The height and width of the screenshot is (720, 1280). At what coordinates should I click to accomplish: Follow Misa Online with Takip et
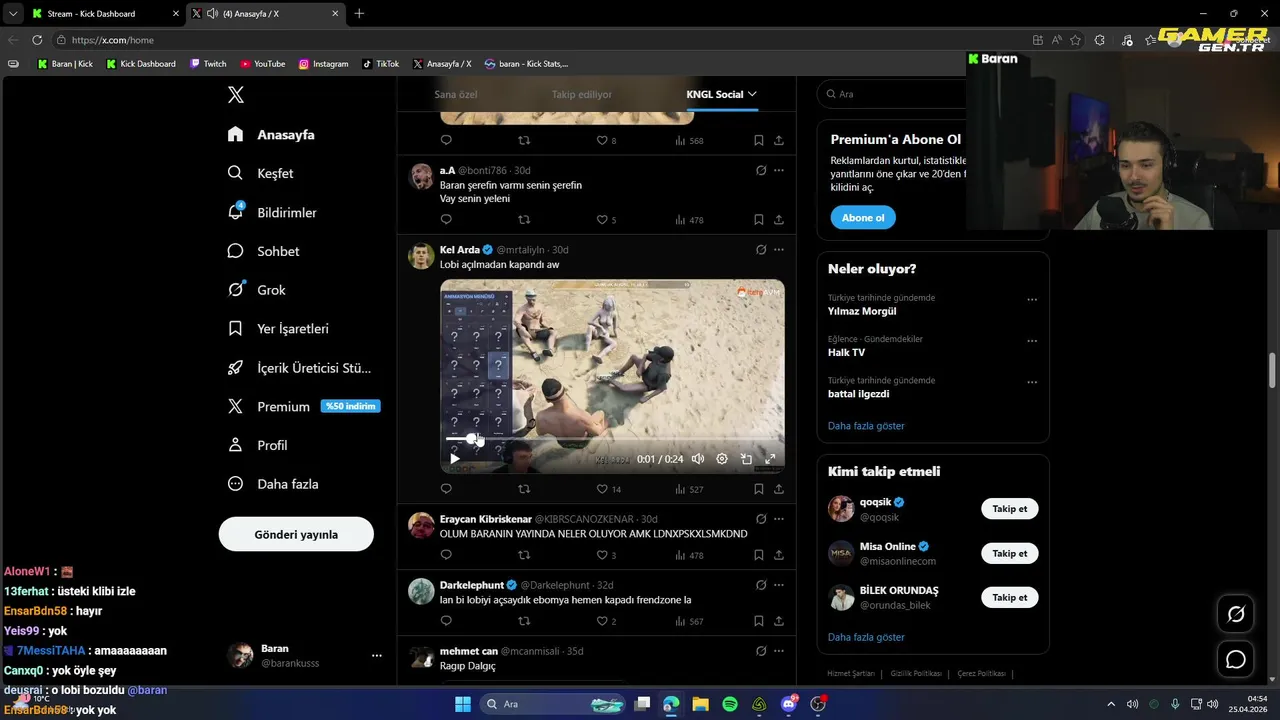click(1010, 553)
